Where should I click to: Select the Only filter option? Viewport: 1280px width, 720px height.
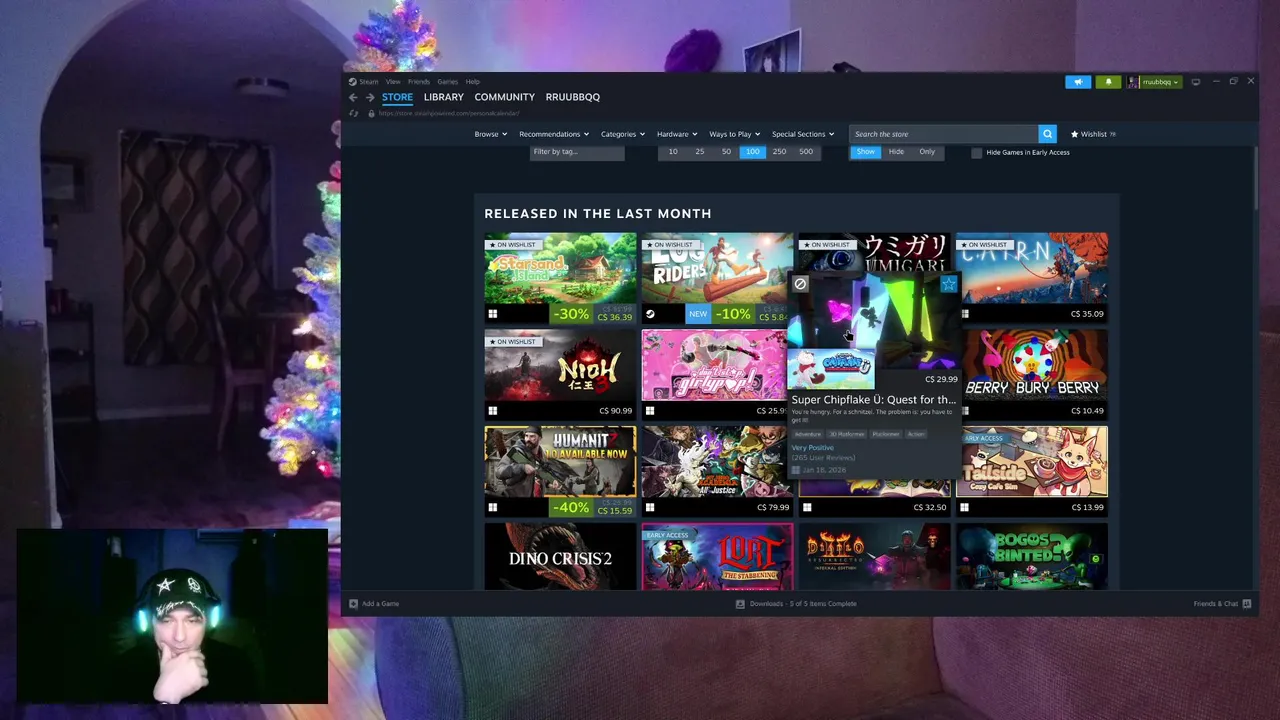(927, 152)
